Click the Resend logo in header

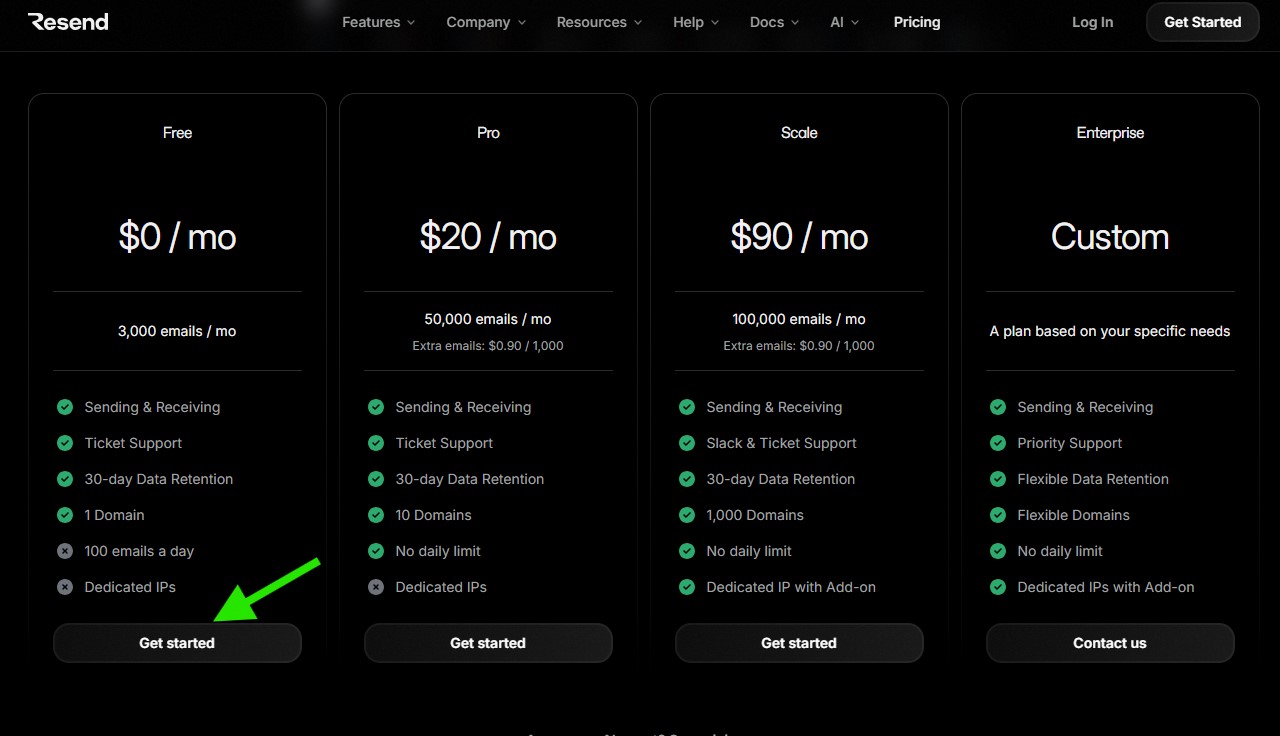68,22
